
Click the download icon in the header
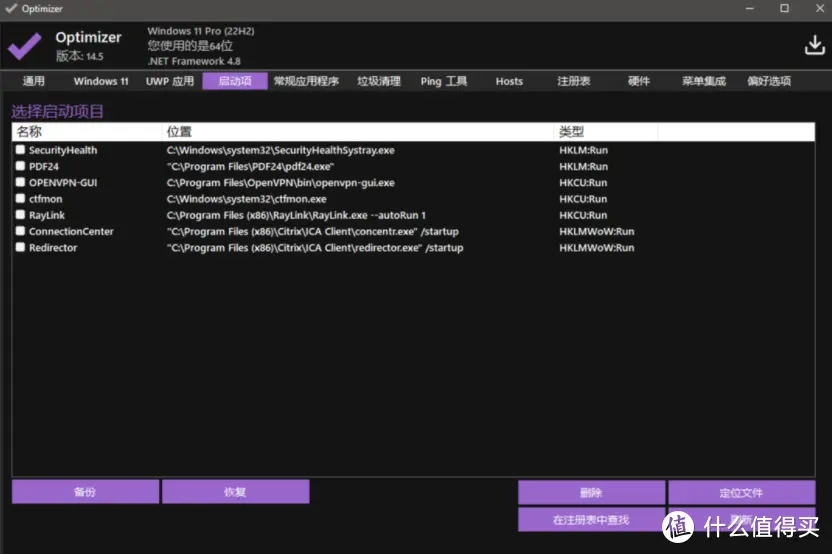coord(814,46)
